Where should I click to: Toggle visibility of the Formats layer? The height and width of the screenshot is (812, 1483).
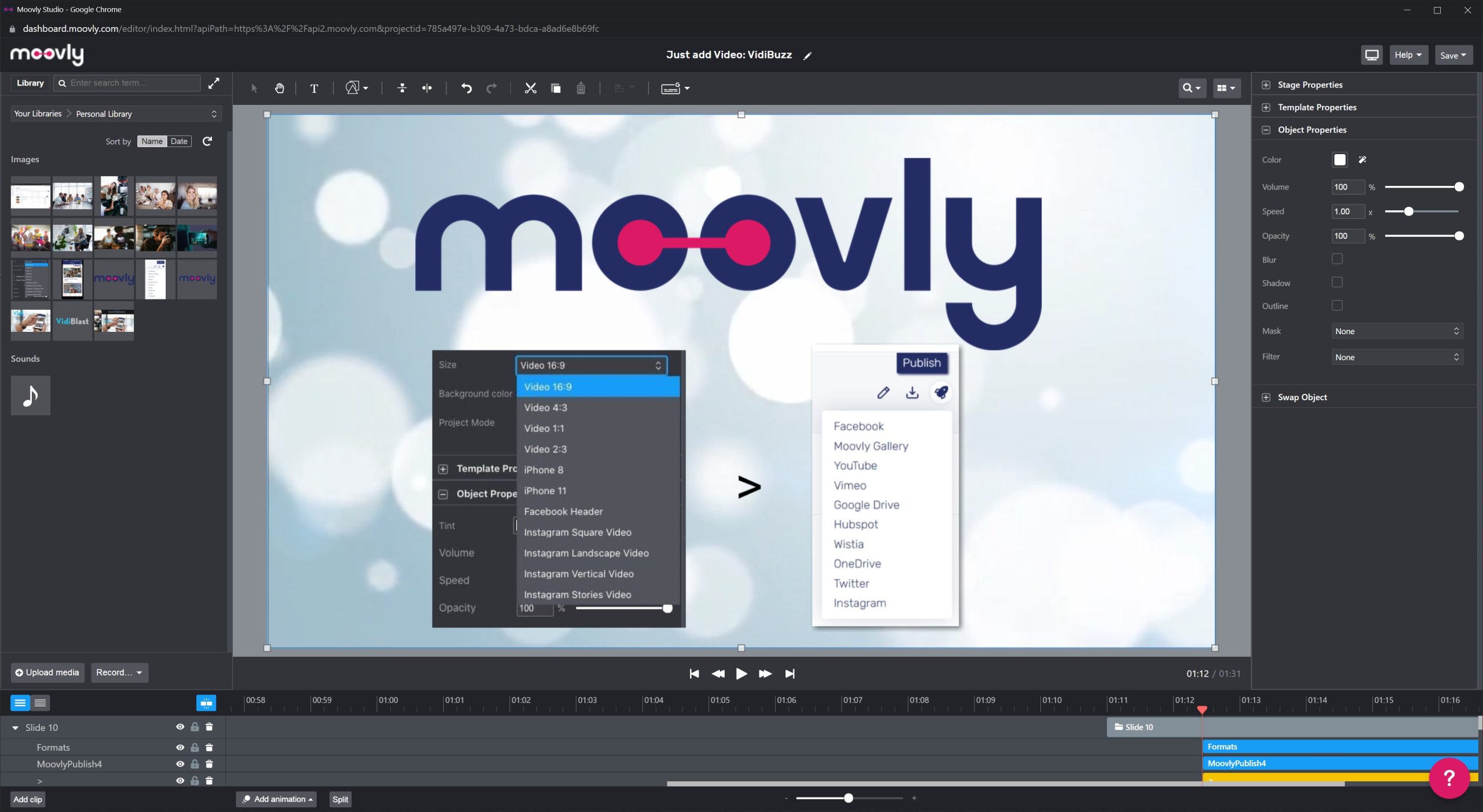180,748
